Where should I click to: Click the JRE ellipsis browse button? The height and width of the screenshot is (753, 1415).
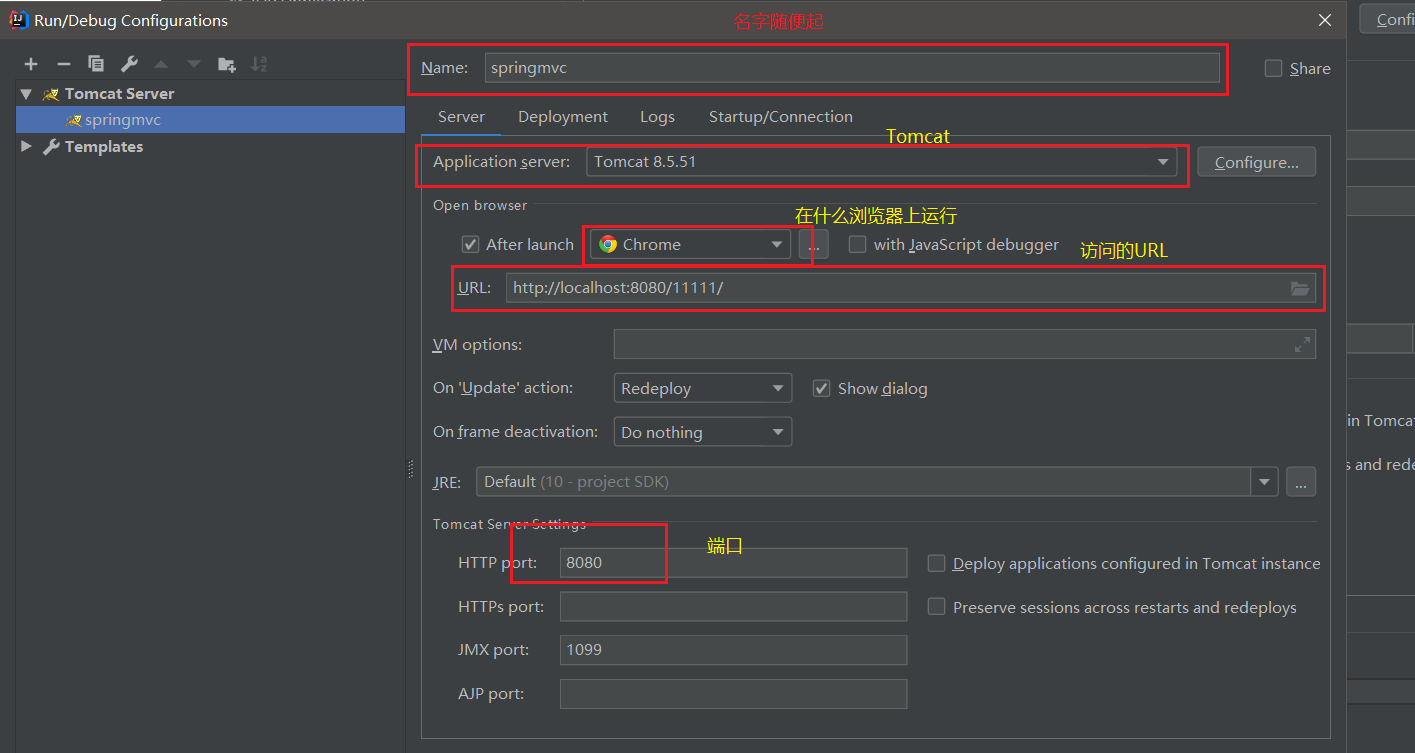[x=1301, y=481]
